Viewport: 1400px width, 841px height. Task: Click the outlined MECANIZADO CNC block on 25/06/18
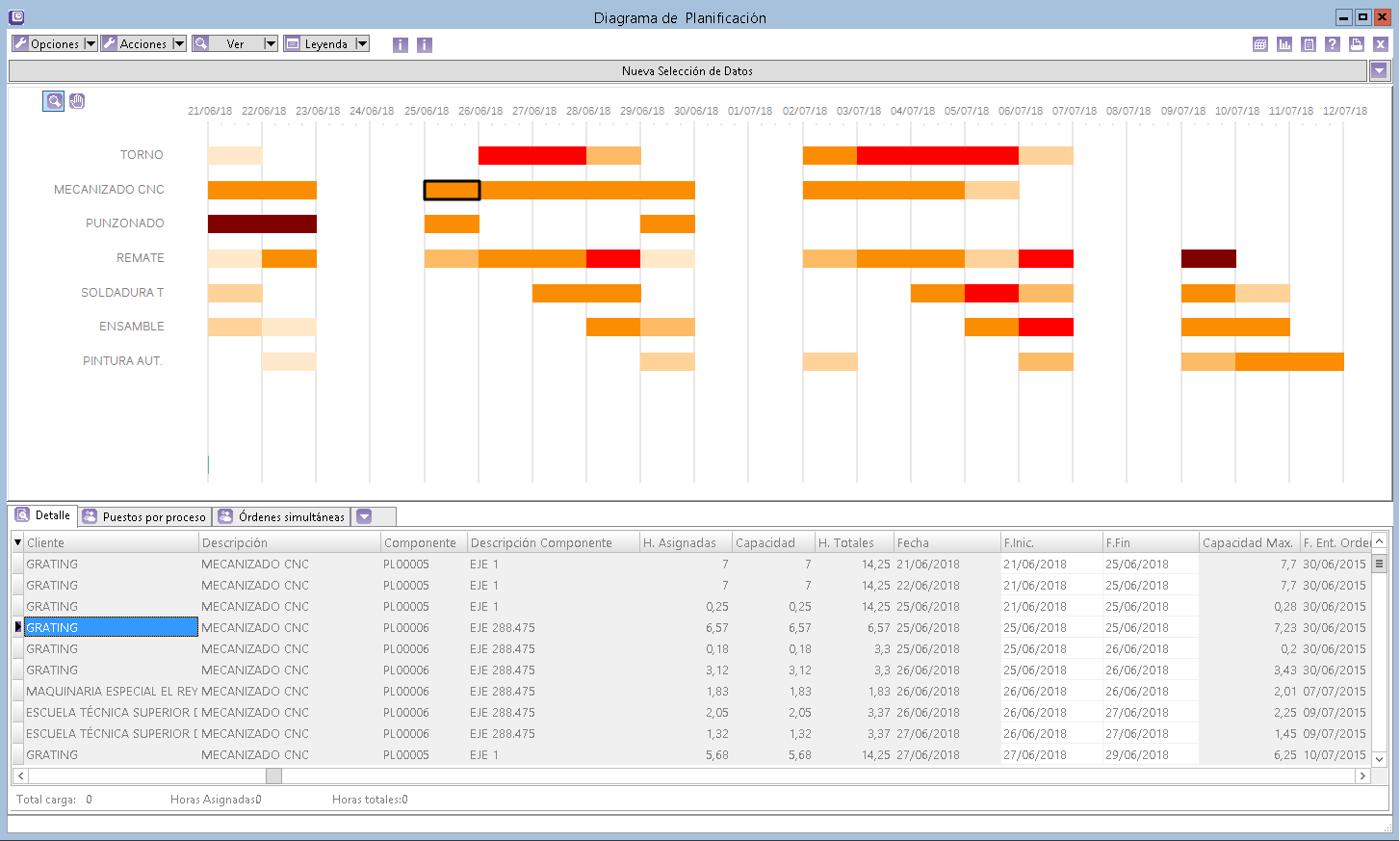coord(452,191)
